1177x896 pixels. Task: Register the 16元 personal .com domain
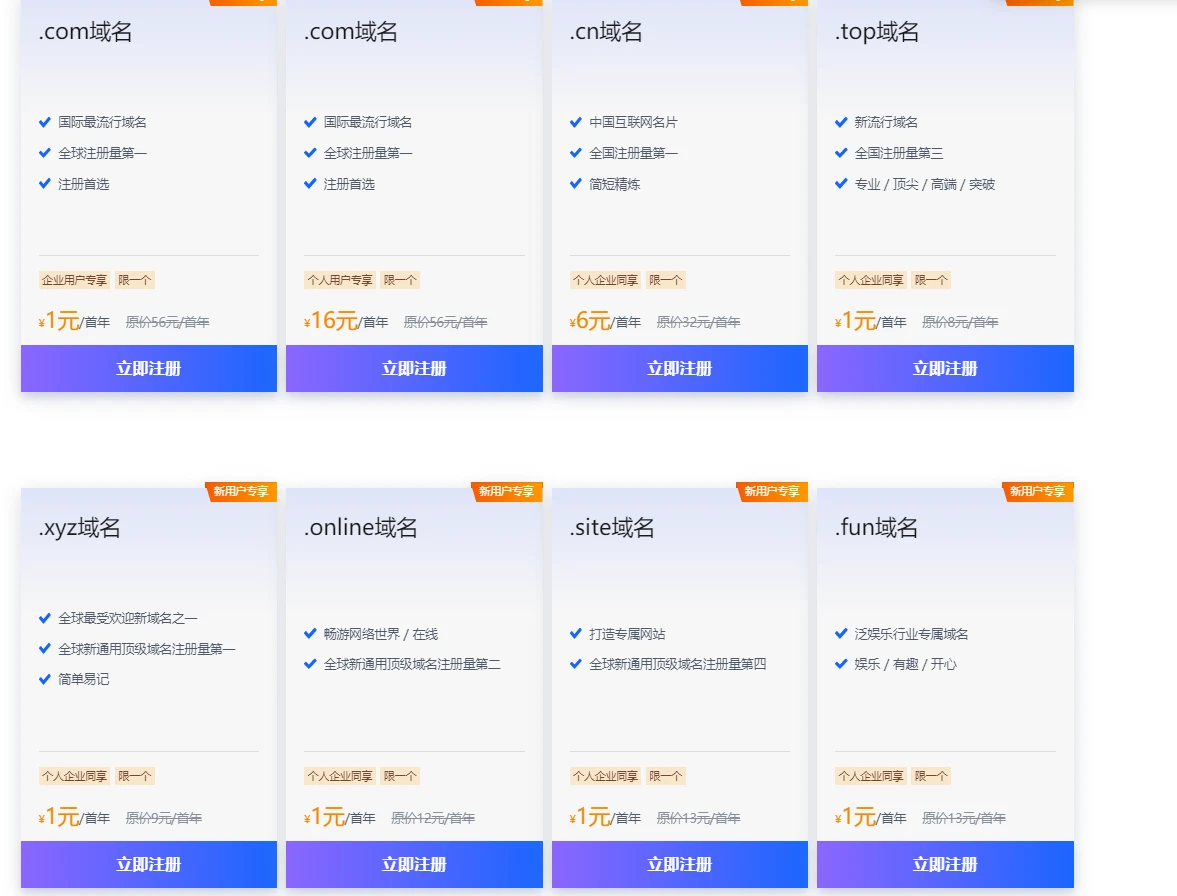[x=414, y=368]
